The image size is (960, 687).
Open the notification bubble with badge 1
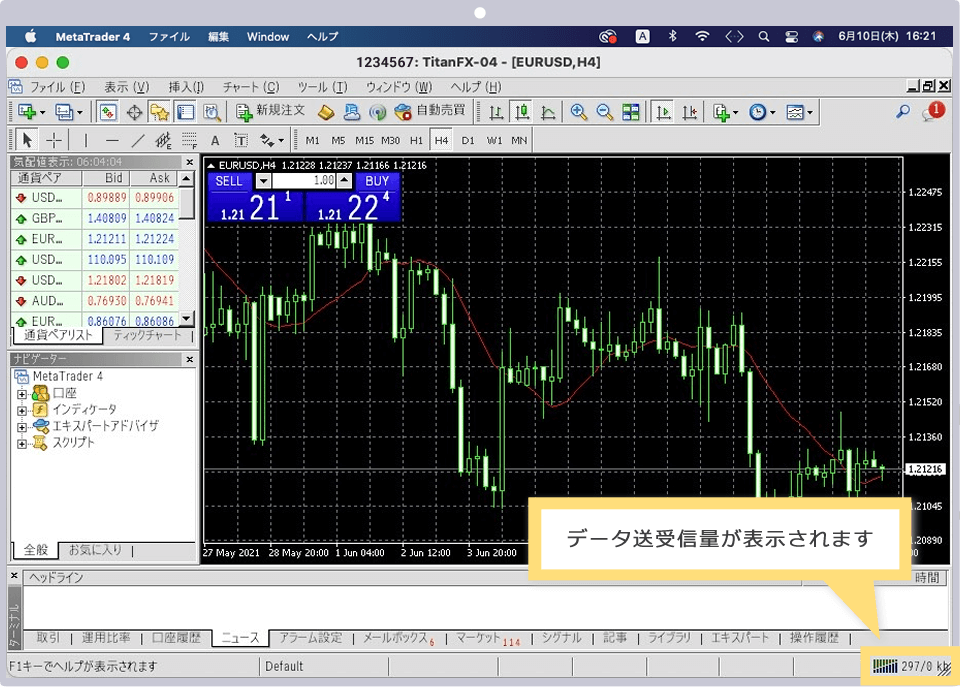934,111
